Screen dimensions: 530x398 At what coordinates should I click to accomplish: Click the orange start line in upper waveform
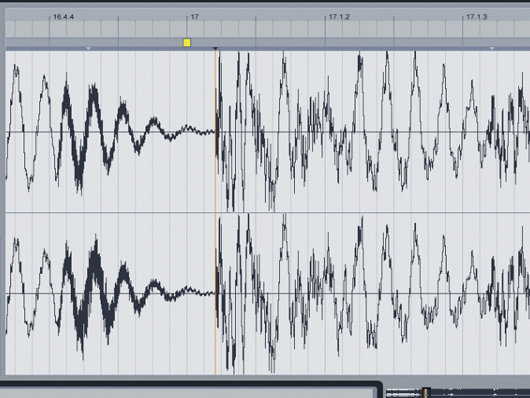click(215, 132)
